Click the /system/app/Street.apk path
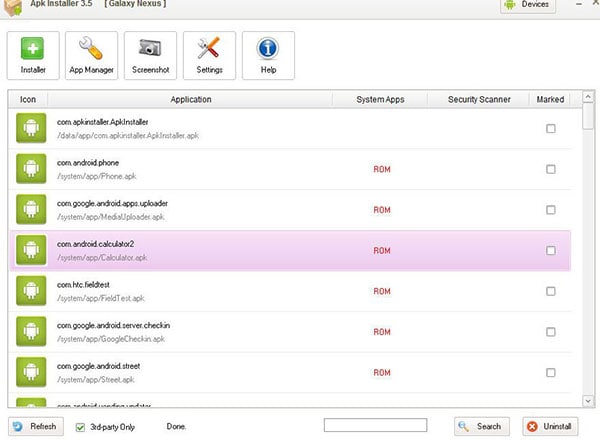The height and width of the screenshot is (440, 600). [x=96, y=380]
